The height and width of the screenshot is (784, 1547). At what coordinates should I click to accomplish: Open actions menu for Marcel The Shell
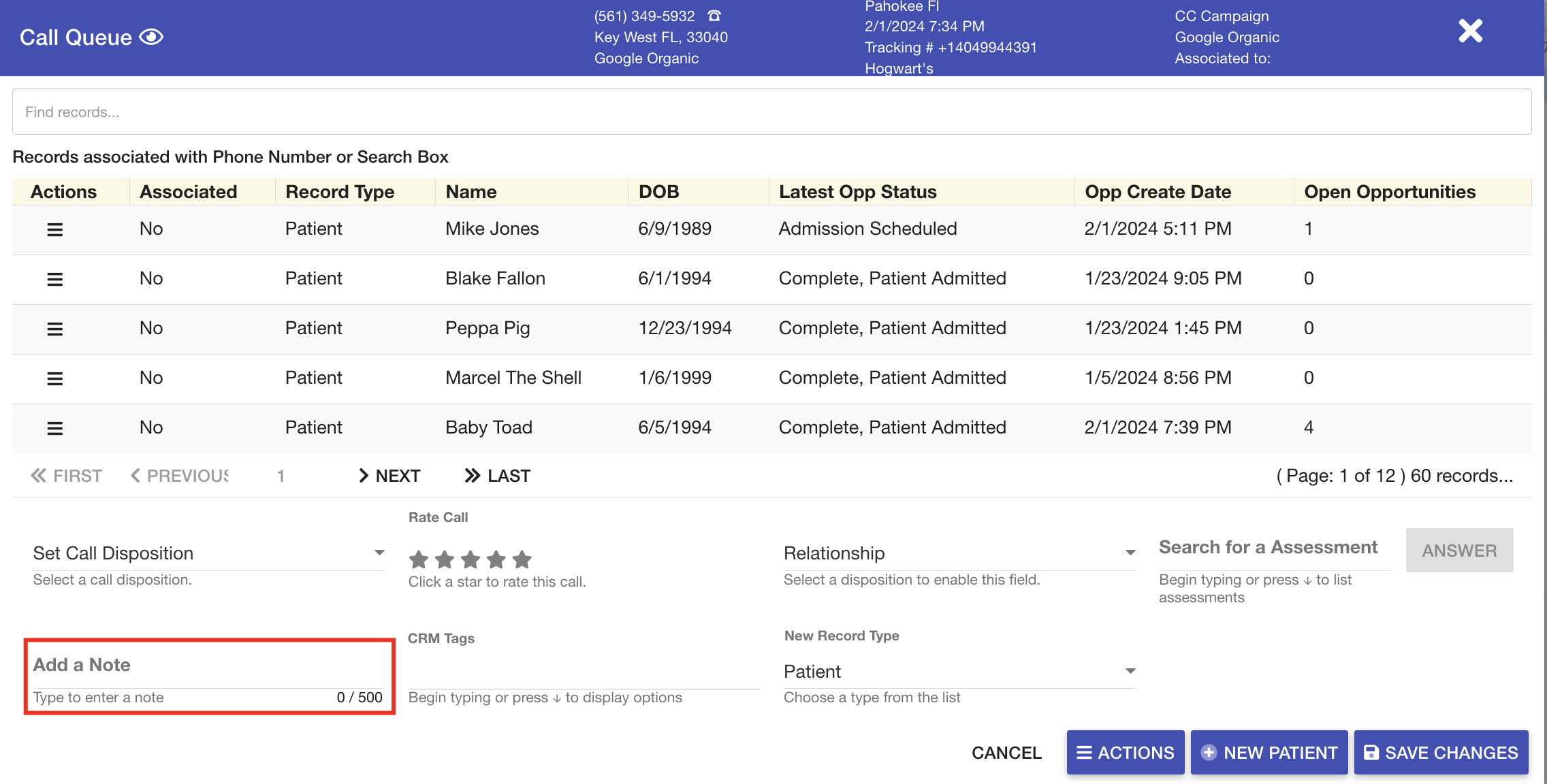[54, 378]
